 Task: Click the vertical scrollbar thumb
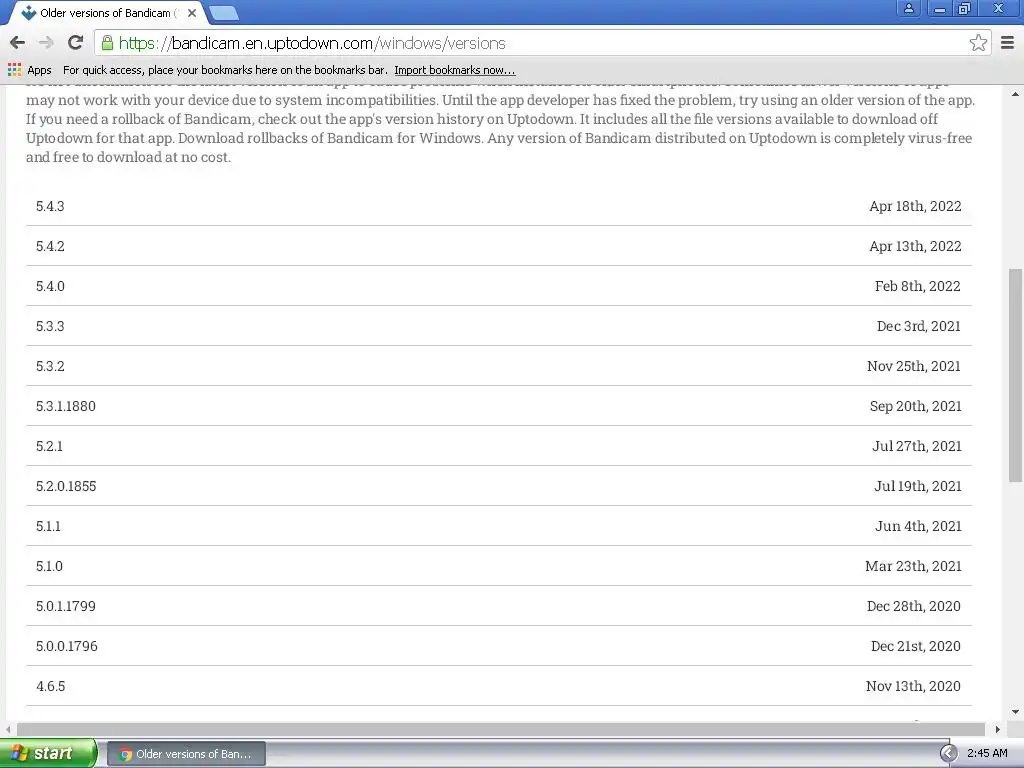[1015, 376]
